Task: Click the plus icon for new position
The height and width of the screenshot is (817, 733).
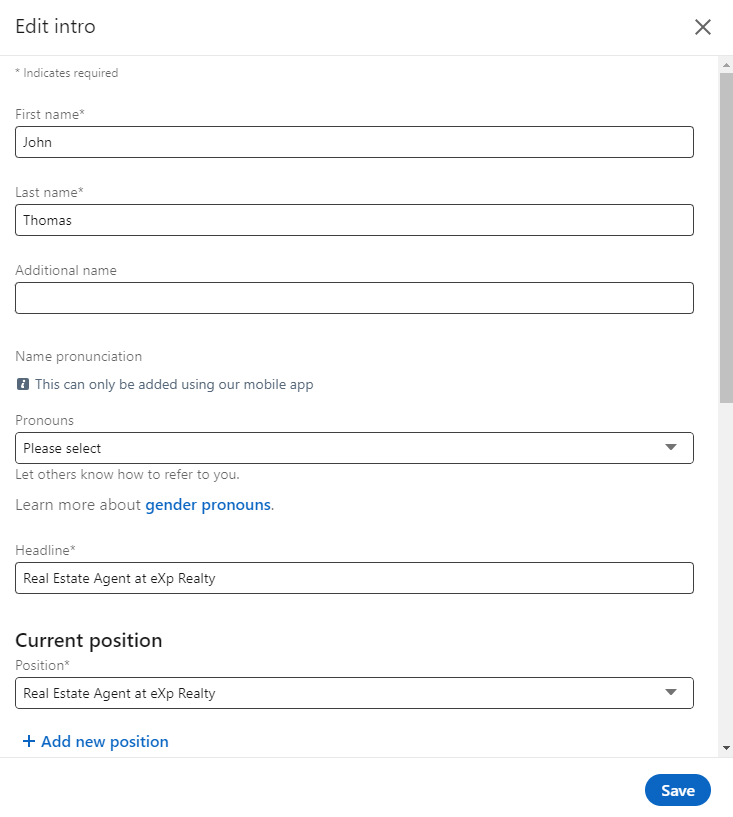Action: [28, 741]
